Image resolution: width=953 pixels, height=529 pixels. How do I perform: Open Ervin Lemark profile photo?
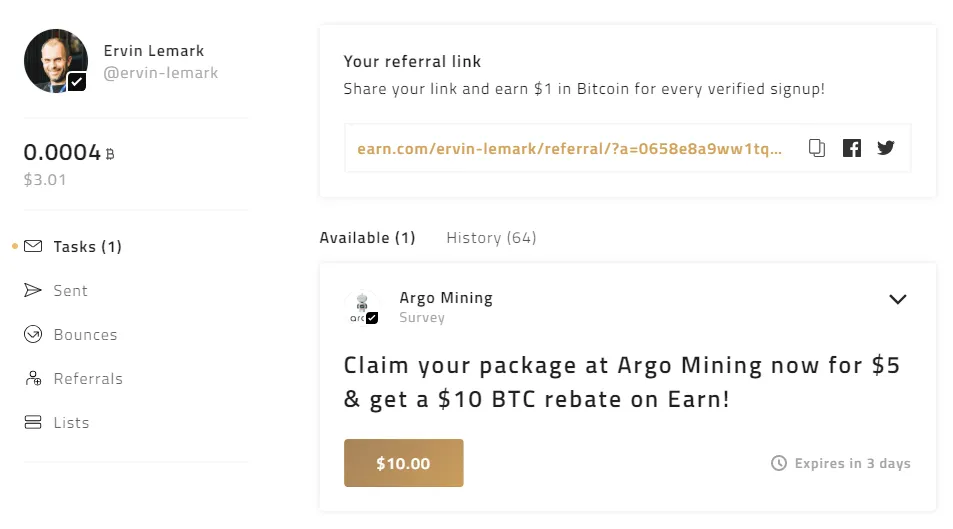click(x=56, y=61)
